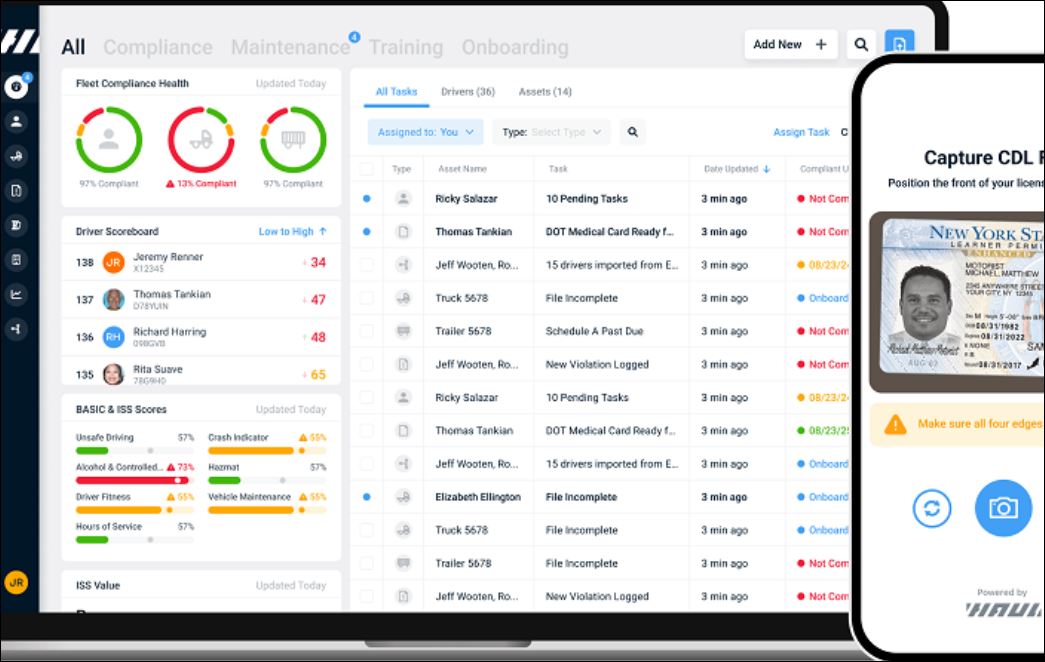Expand the Assigned to: You dropdown
This screenshot has width=1045, height=662.
(425, 132)
